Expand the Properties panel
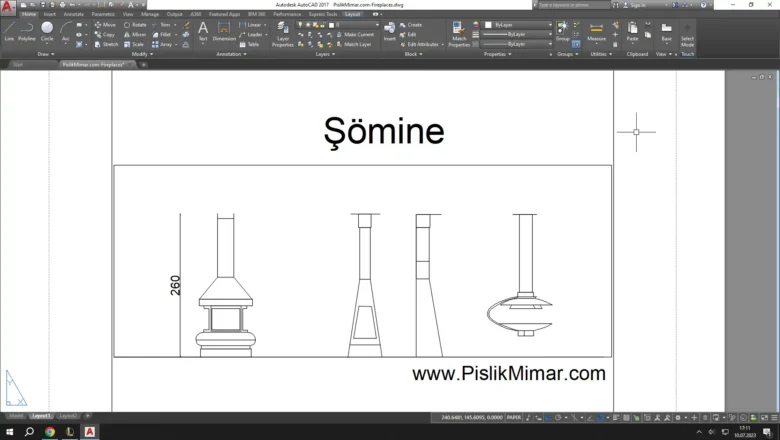 click(497, 54)
